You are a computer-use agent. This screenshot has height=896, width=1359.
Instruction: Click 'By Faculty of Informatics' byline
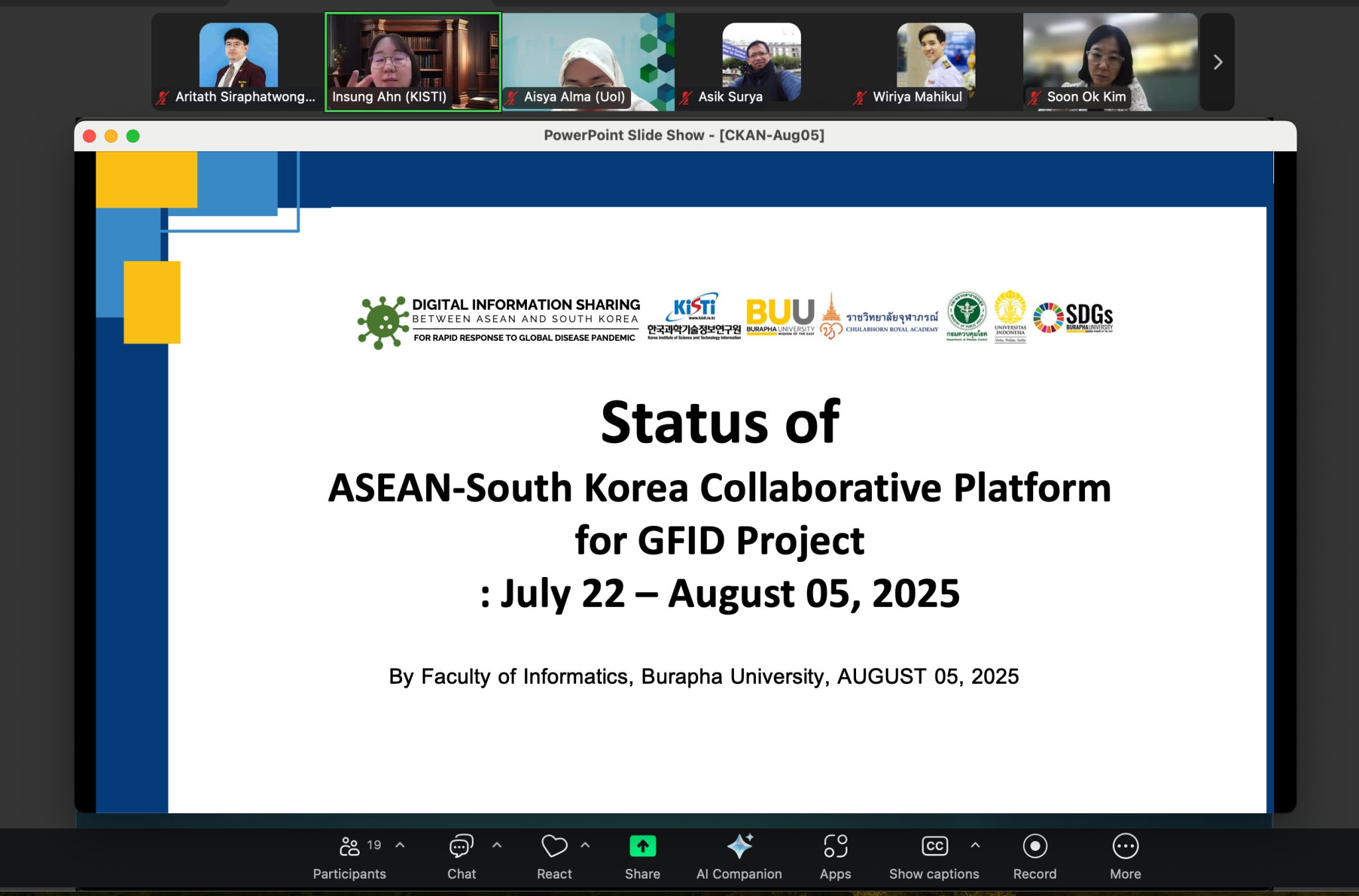(x=703, y=676)
